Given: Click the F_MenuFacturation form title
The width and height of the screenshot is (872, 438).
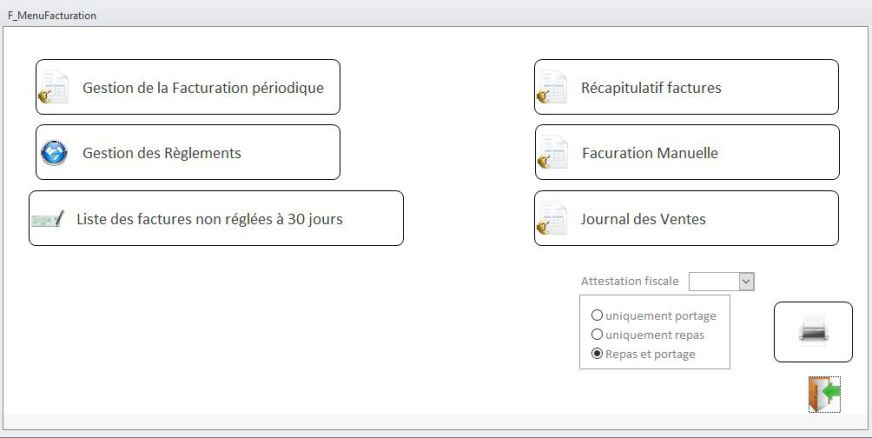Looking at the screenshot, I should click(51, 15).
